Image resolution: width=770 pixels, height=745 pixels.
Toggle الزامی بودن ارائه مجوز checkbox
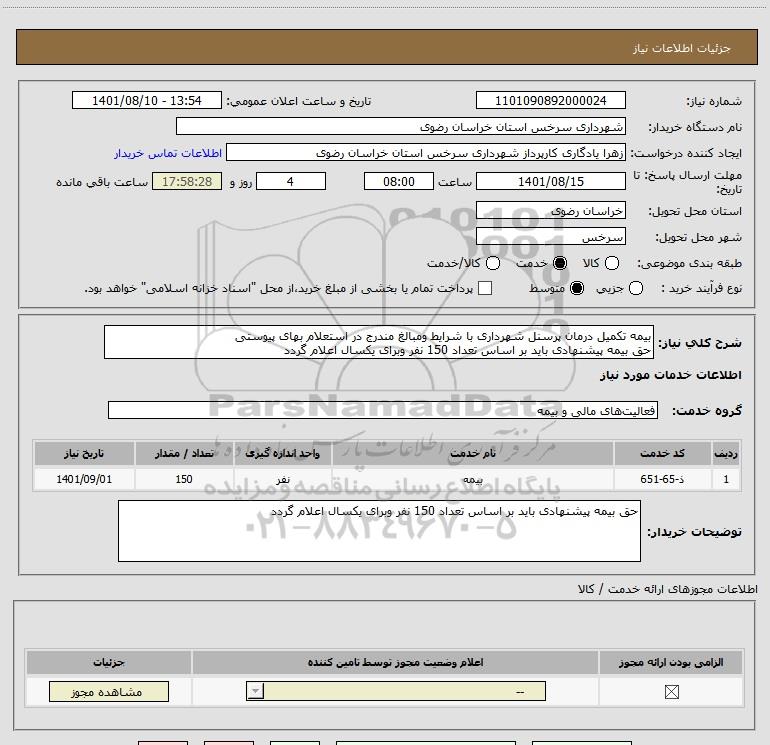[x=671, y=692]
